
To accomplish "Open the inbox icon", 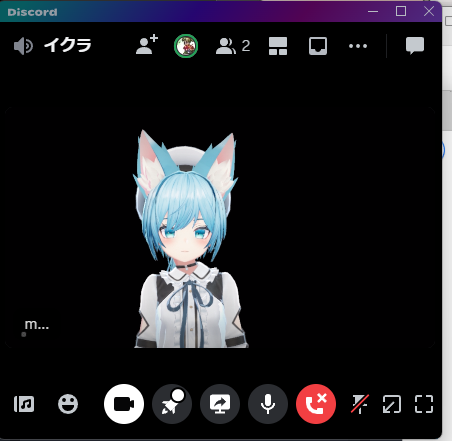I will click(318, 46).
